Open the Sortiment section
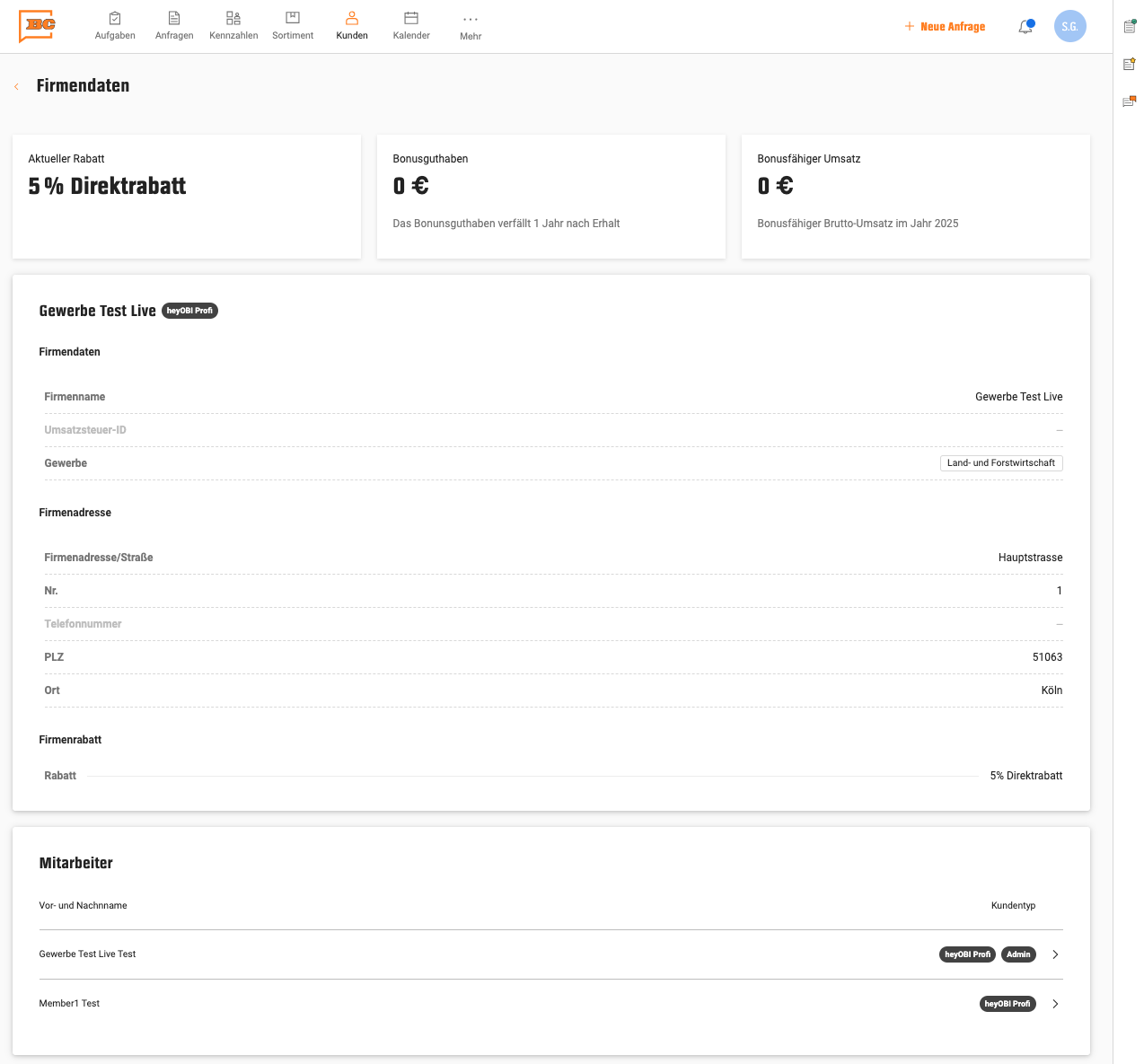The height and width of the screenshot is (1064, 1144). (293, 26)
